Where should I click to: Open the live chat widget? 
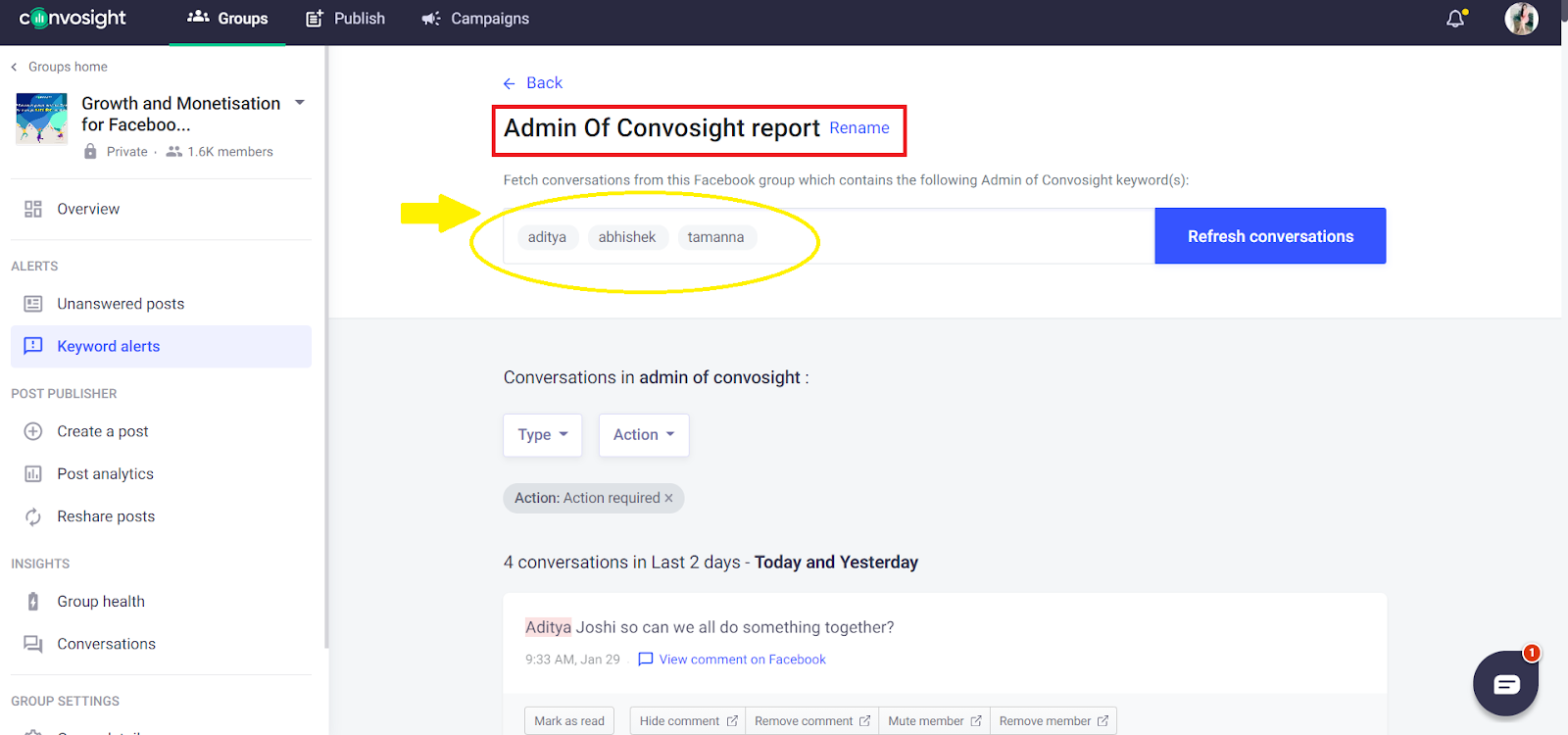click(1506, 683)
